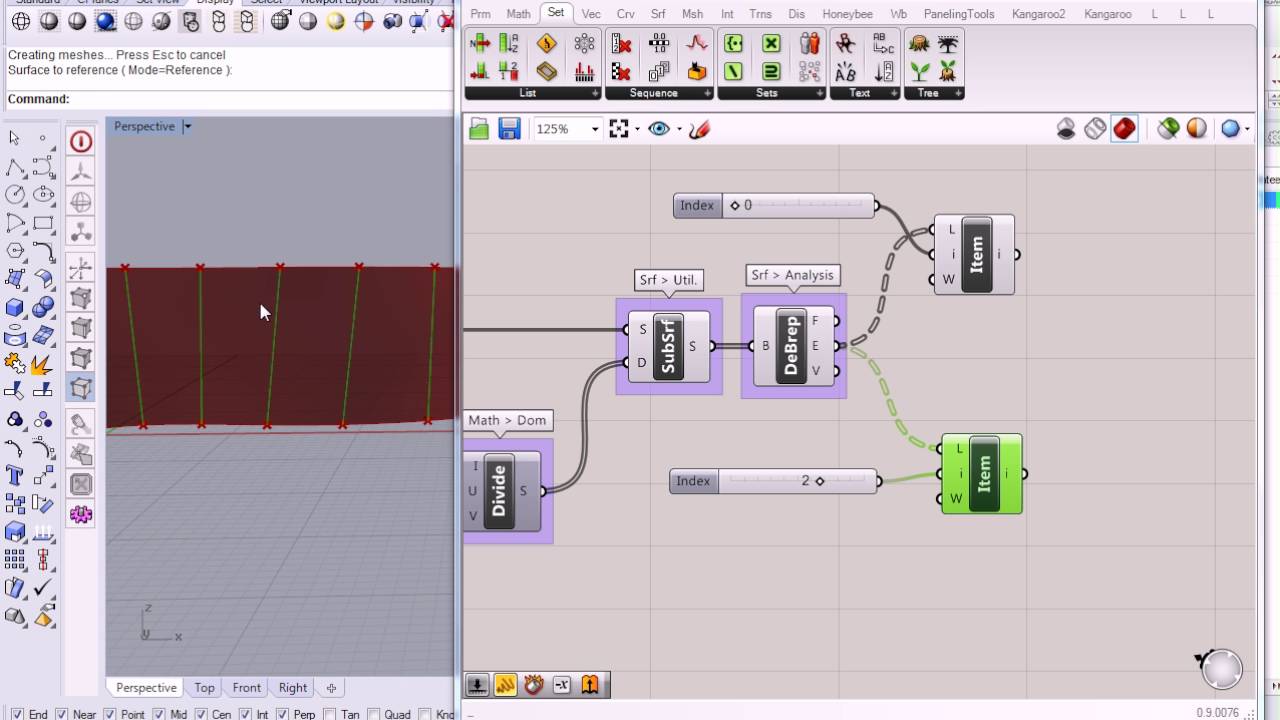Switch to the Math component tab
This screenshot has width=1280, height=720.
[x=518, y=13]
